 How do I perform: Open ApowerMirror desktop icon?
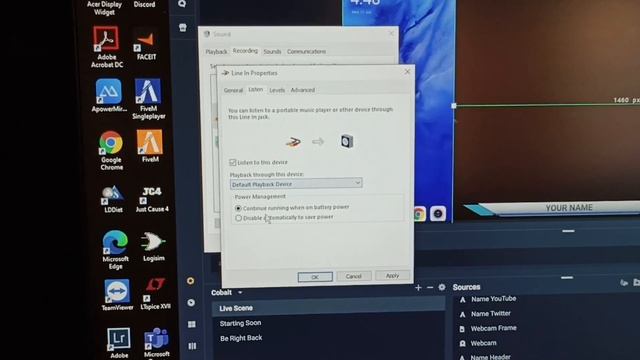coord(109,96)
